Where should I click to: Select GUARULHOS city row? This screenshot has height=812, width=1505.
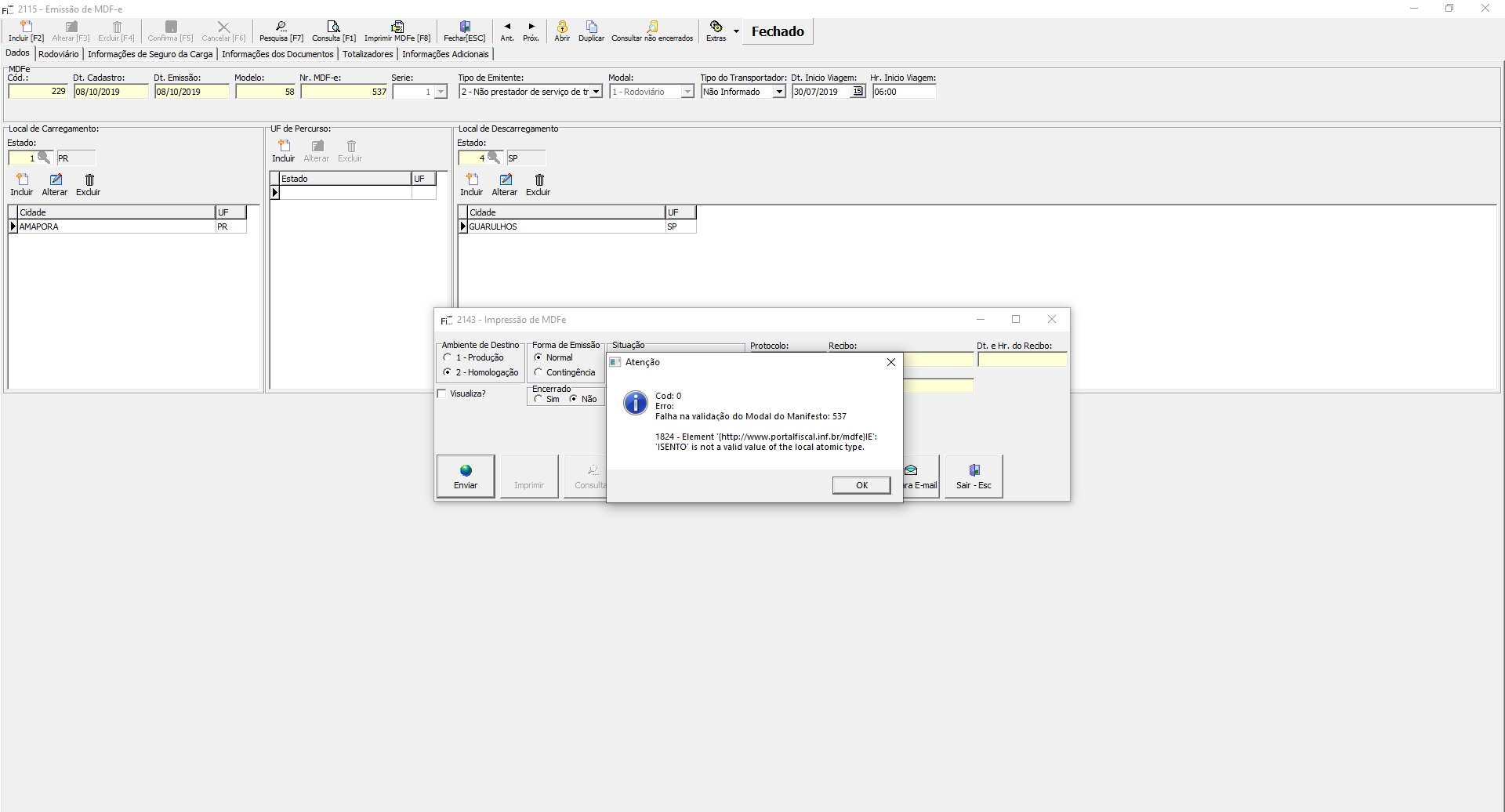tap(577, 227)
